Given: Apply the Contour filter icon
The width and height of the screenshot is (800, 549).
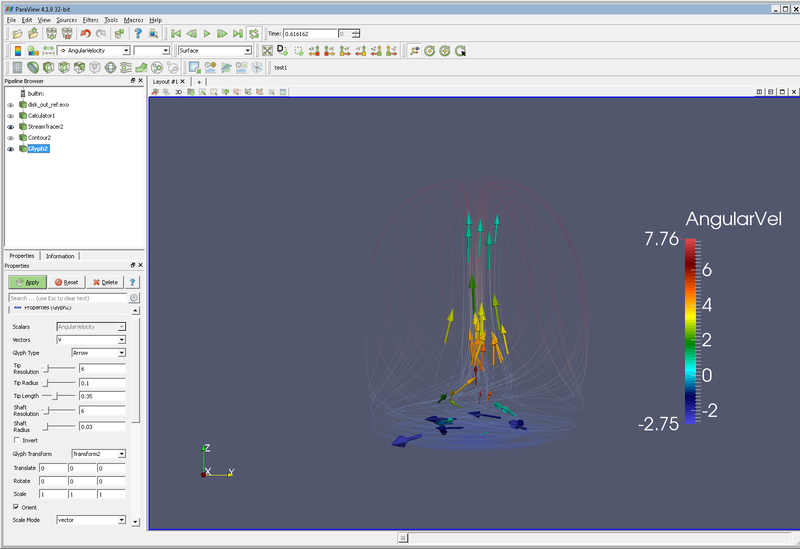Looking at the screenshot, I should pyautogui.click(x=33, y=67).
